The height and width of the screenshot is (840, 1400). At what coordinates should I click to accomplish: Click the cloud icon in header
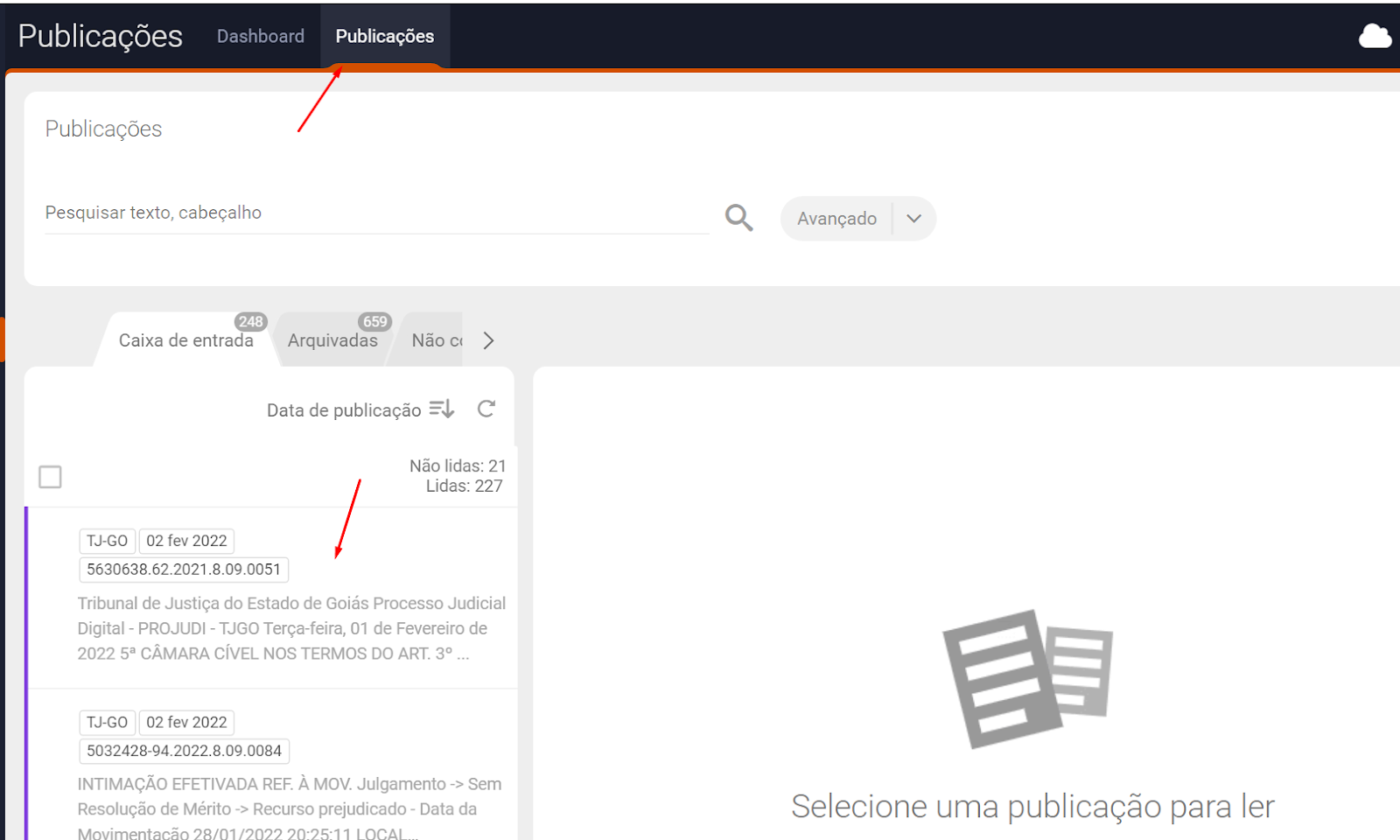(x=1375, y=37)
